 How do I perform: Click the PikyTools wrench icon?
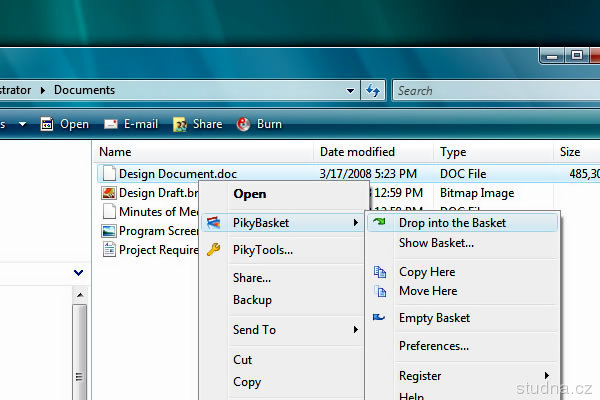pos(213,250)
